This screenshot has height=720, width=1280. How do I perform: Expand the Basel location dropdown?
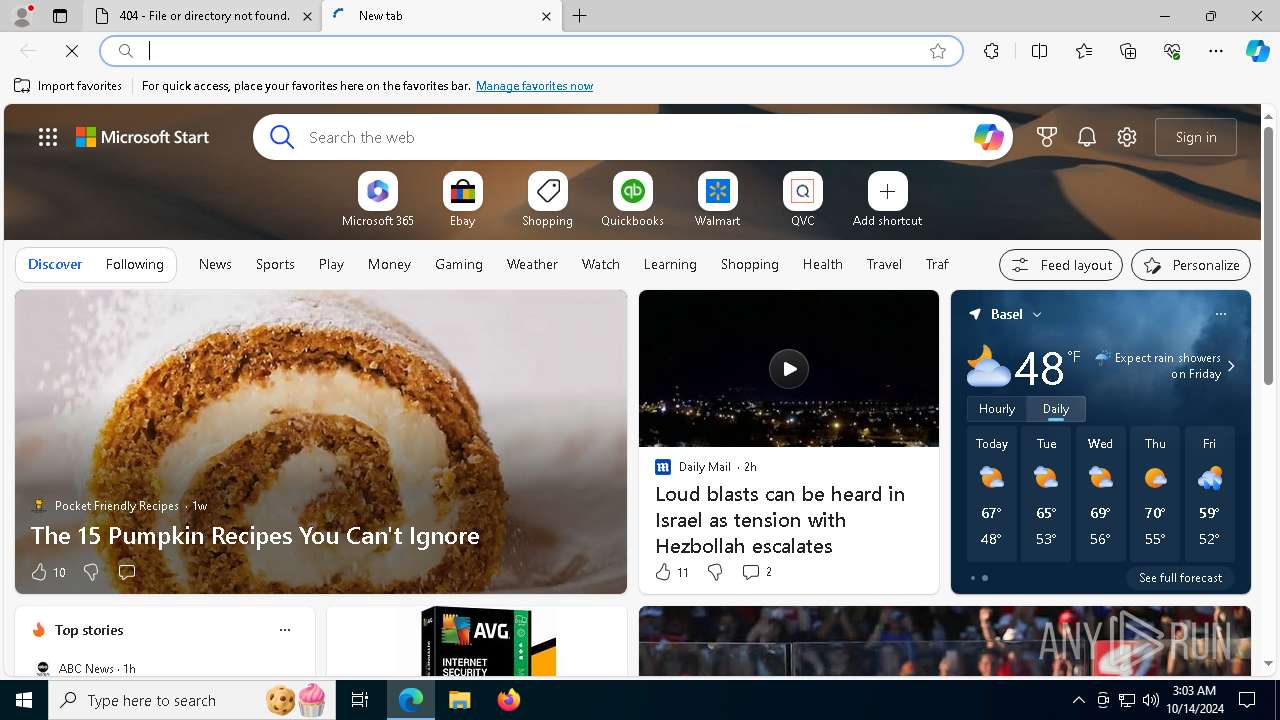click(x=1037, y=314)
